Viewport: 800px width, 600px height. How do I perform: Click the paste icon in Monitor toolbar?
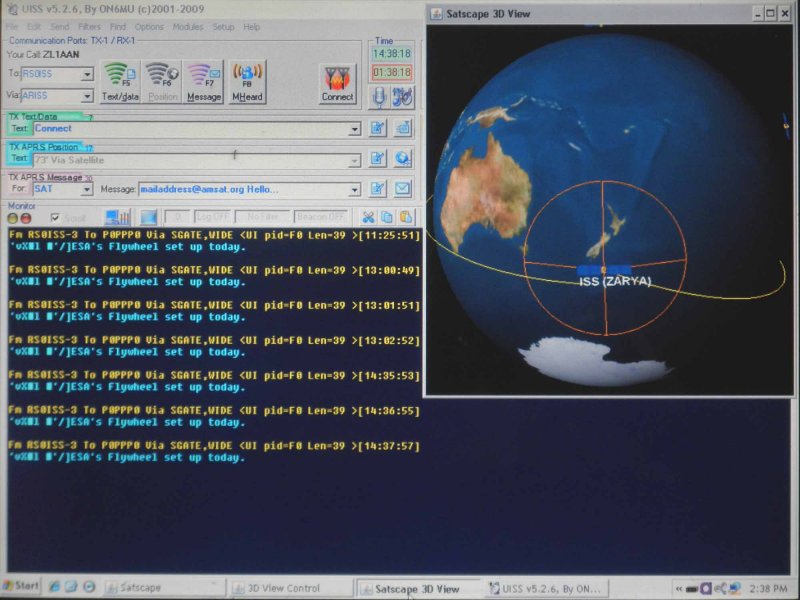click(406, 217)
